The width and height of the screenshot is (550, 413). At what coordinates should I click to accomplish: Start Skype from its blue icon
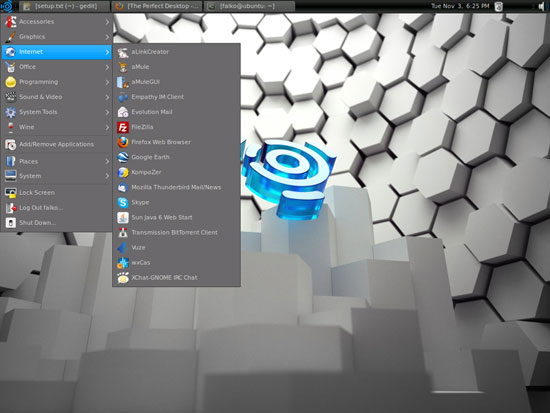123,202
